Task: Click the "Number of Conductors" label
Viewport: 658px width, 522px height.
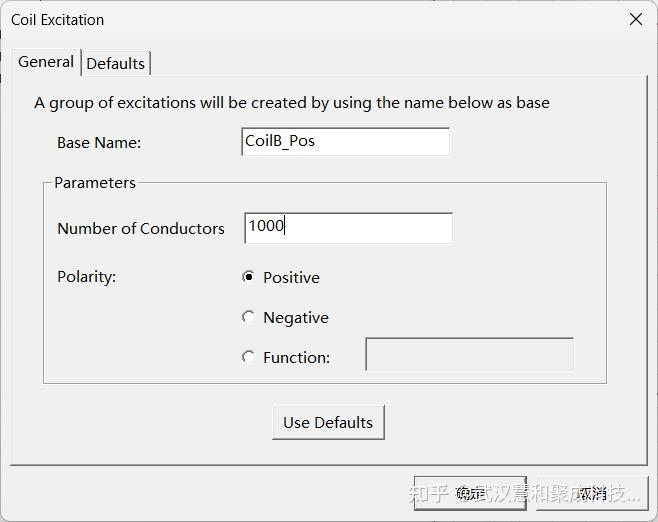Action: pyautogui.click(x=141, y=228)
